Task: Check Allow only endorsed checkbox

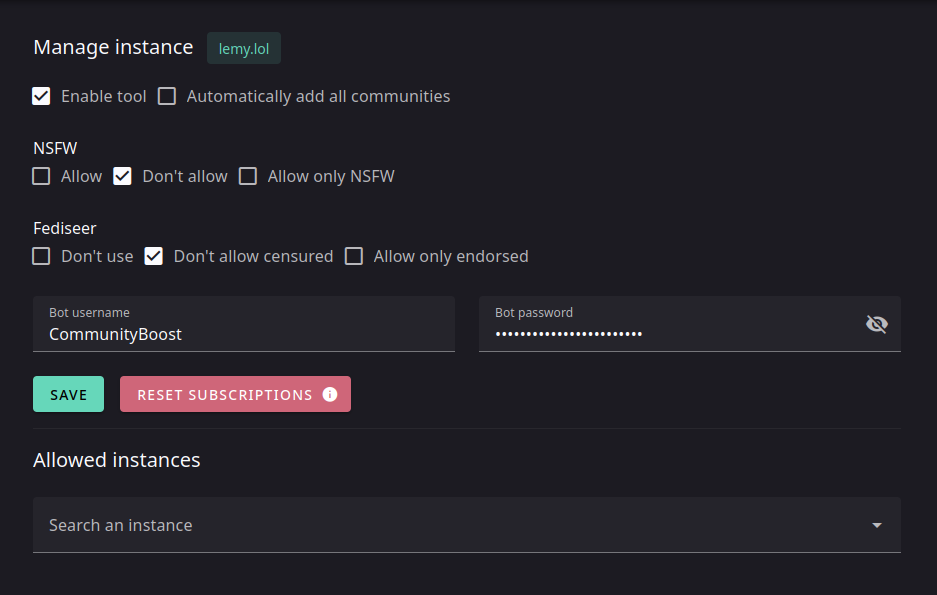Action: pyautogui.click(x=354, y=256)
